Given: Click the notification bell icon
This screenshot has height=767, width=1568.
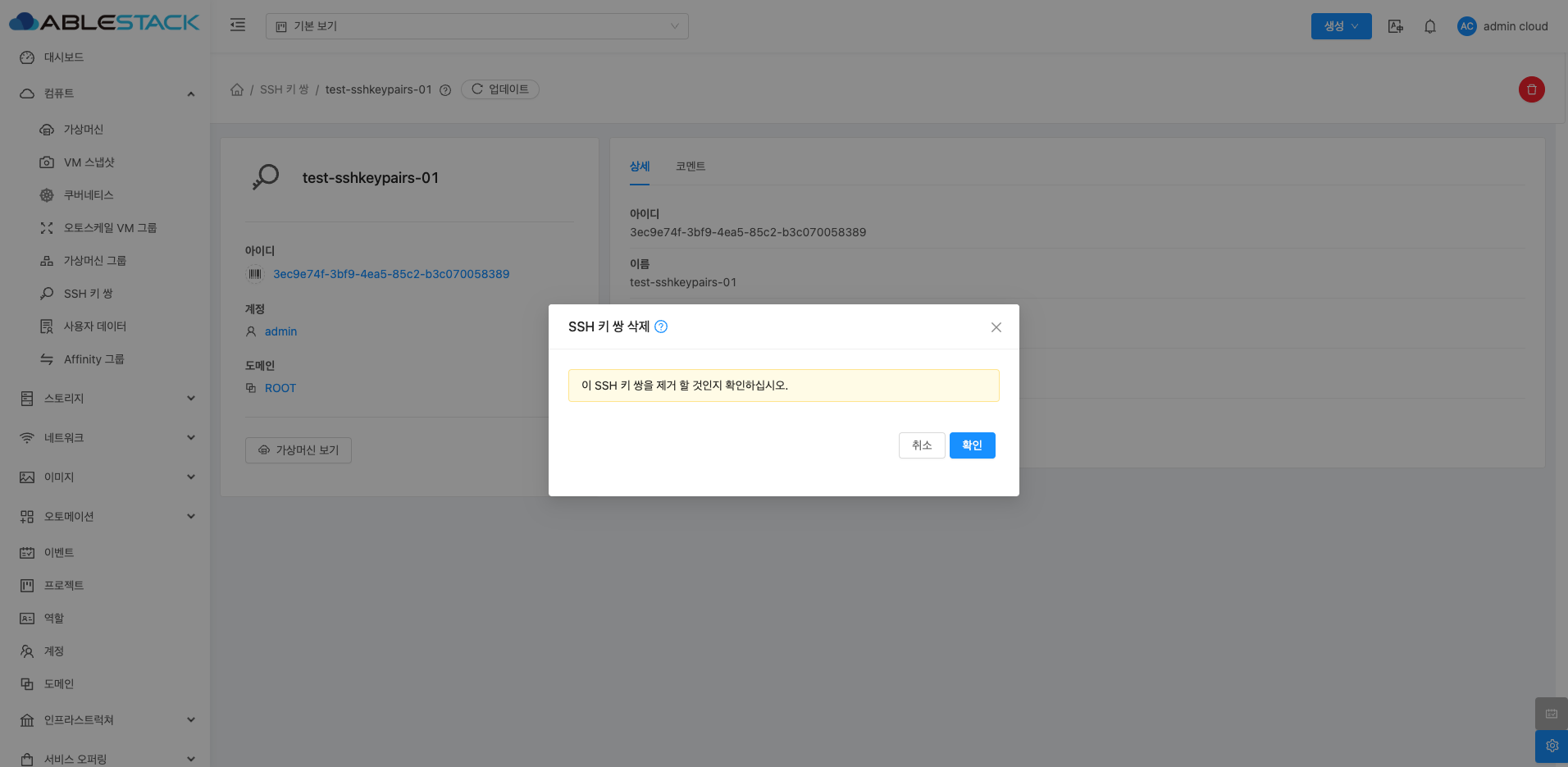Looking at the screenshot, I should pyautogui.click(x=1429, y=26).
